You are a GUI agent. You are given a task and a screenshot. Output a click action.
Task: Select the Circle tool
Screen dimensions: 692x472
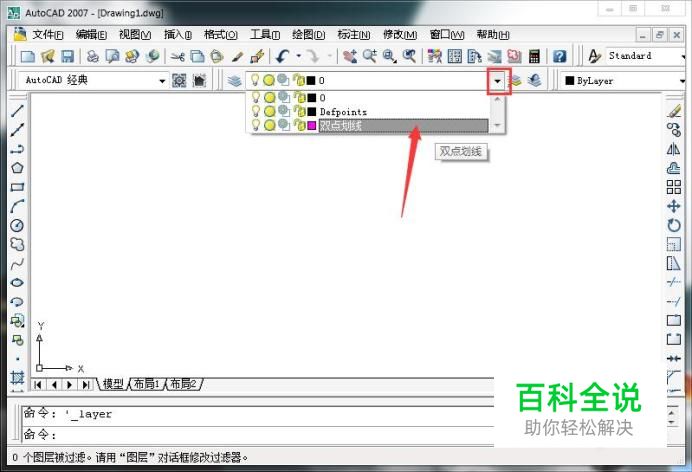click(x=17, y=225)
